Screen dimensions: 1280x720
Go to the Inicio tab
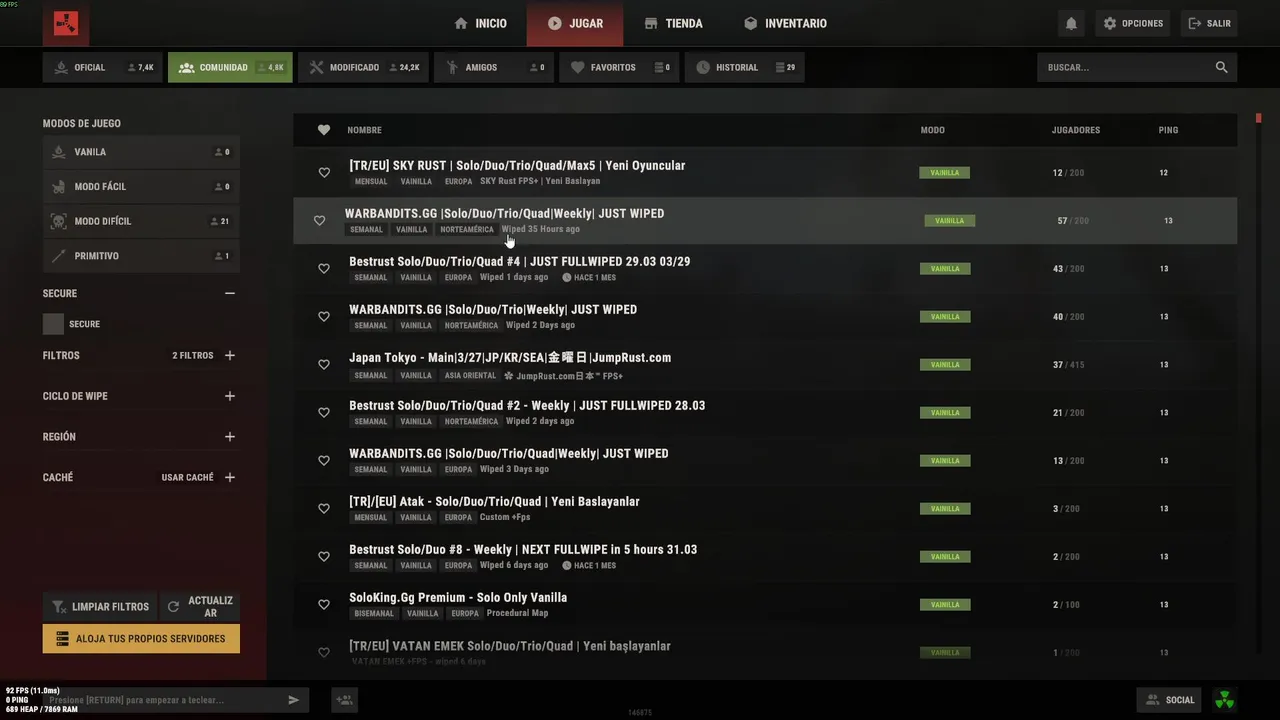tap(480, 23)
